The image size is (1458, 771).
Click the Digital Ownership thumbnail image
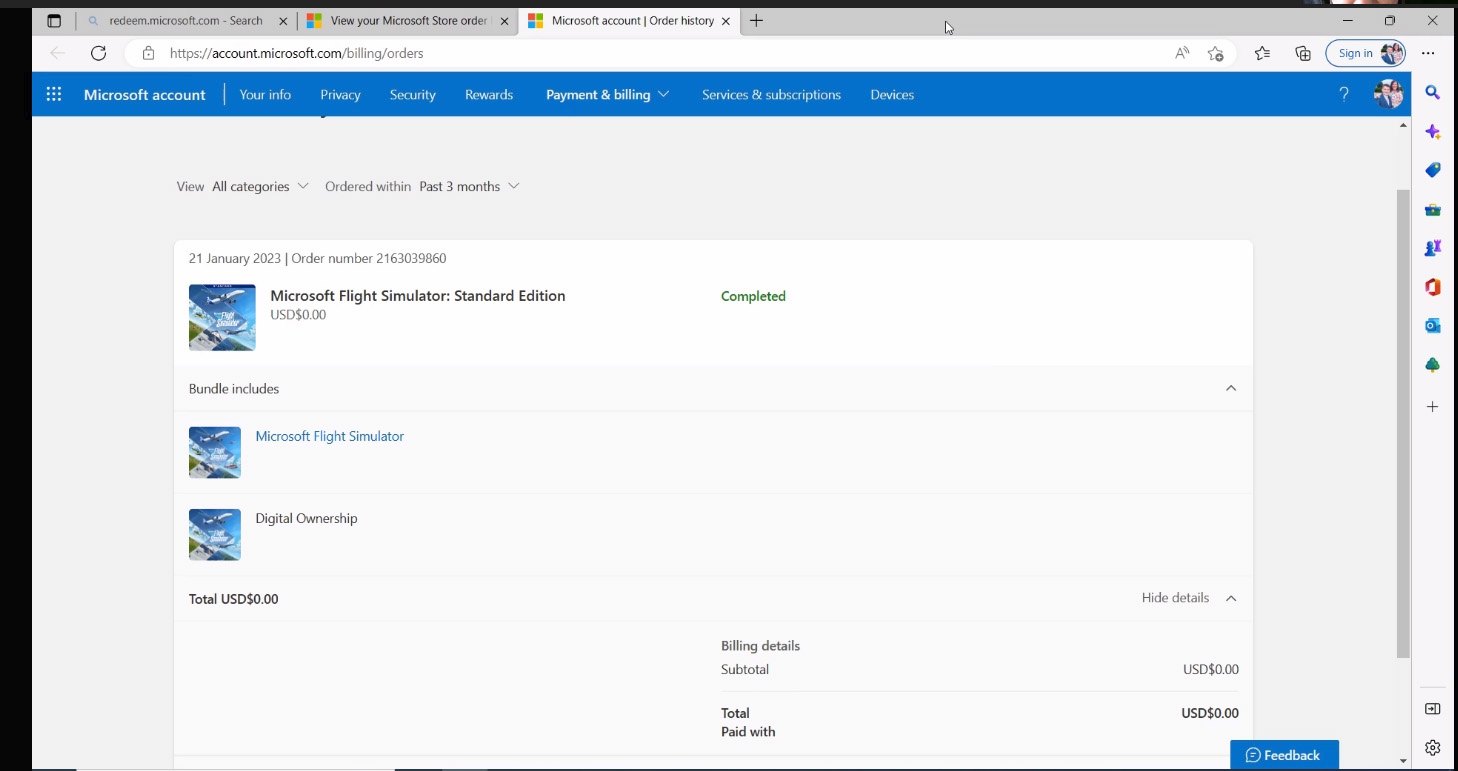(215, 534)
